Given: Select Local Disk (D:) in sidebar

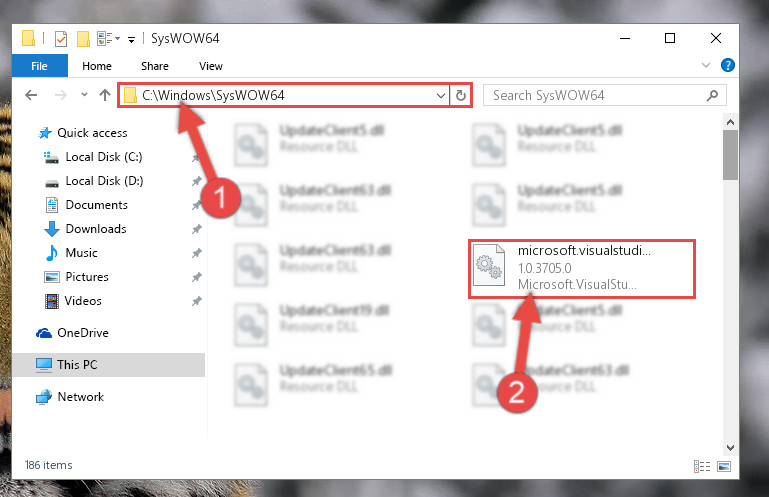Looking at the screenshot, I should pyautogui.click(x=104, y=181).
